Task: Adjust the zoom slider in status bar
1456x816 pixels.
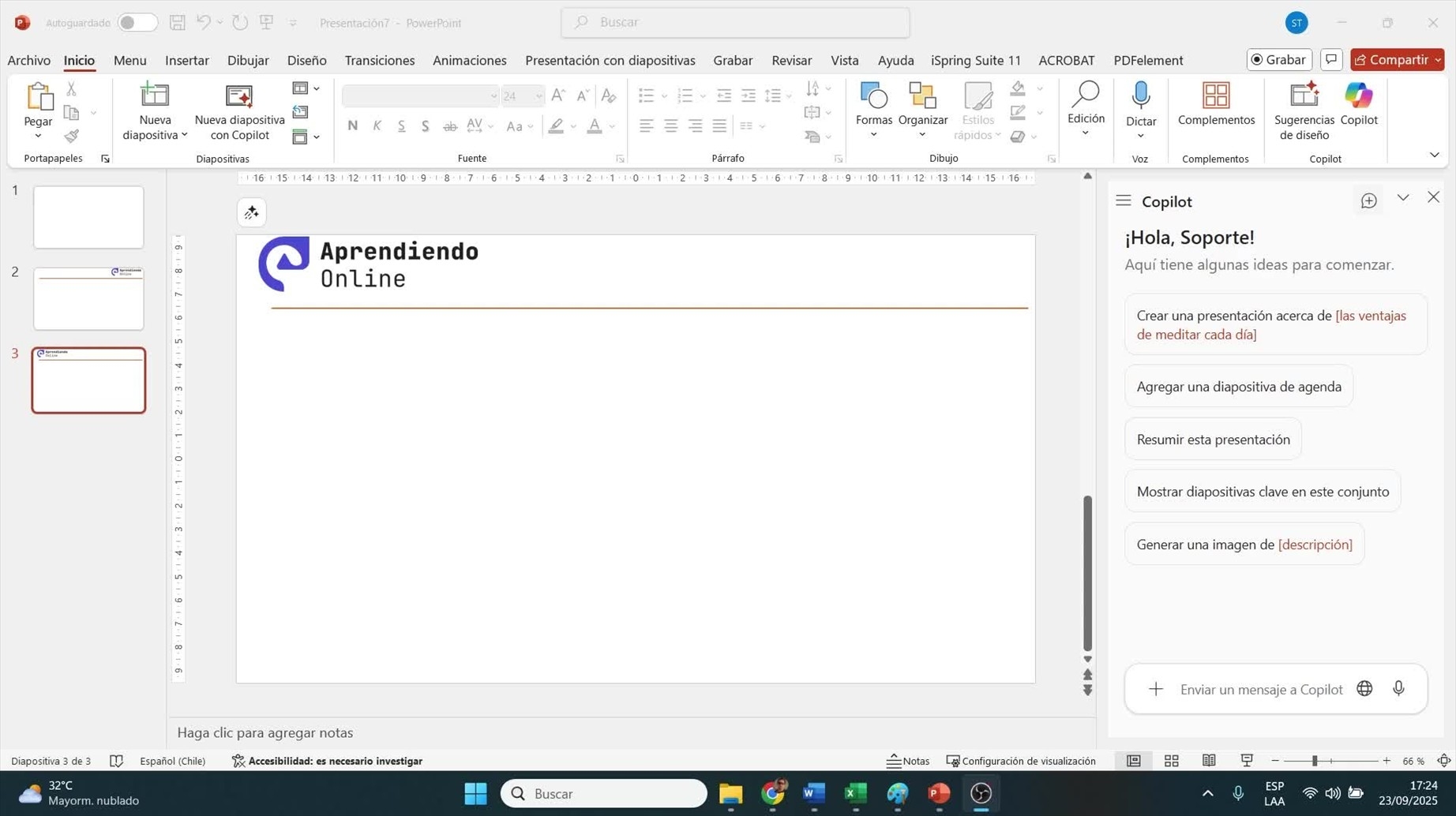Action: tap(1315, 761)
